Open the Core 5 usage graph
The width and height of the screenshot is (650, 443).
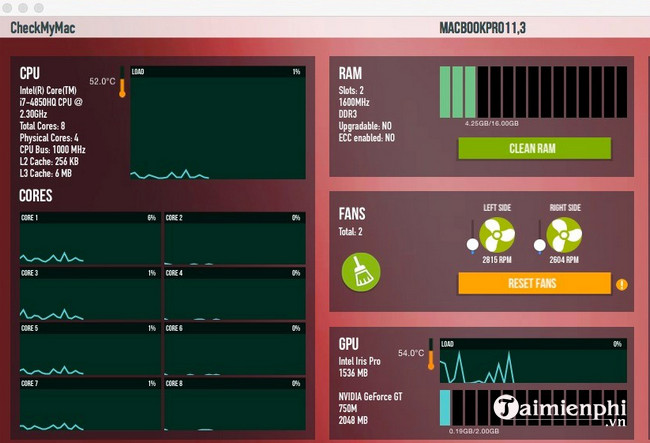point(89,348)
